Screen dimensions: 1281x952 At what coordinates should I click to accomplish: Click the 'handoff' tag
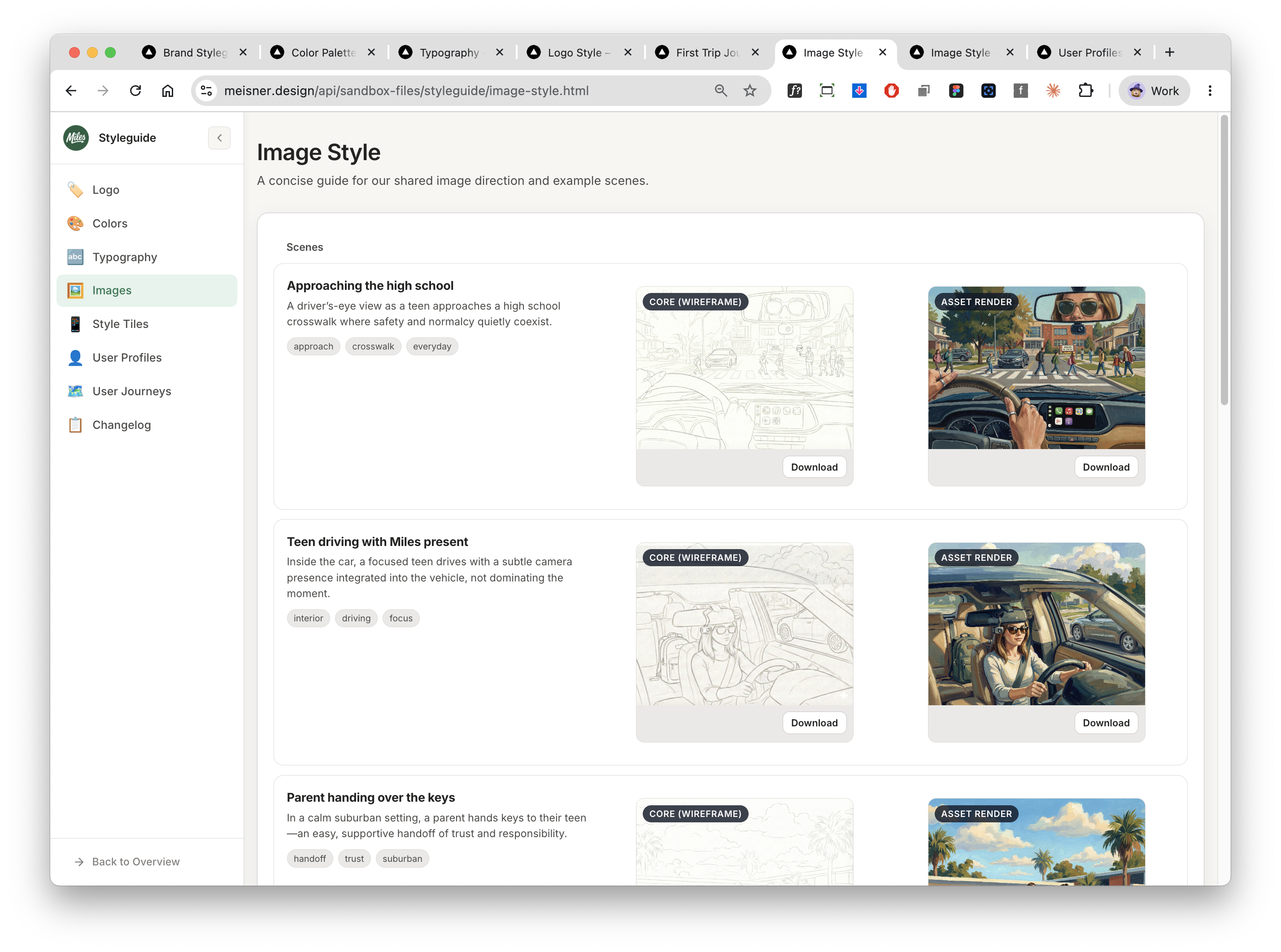point(310,859)
